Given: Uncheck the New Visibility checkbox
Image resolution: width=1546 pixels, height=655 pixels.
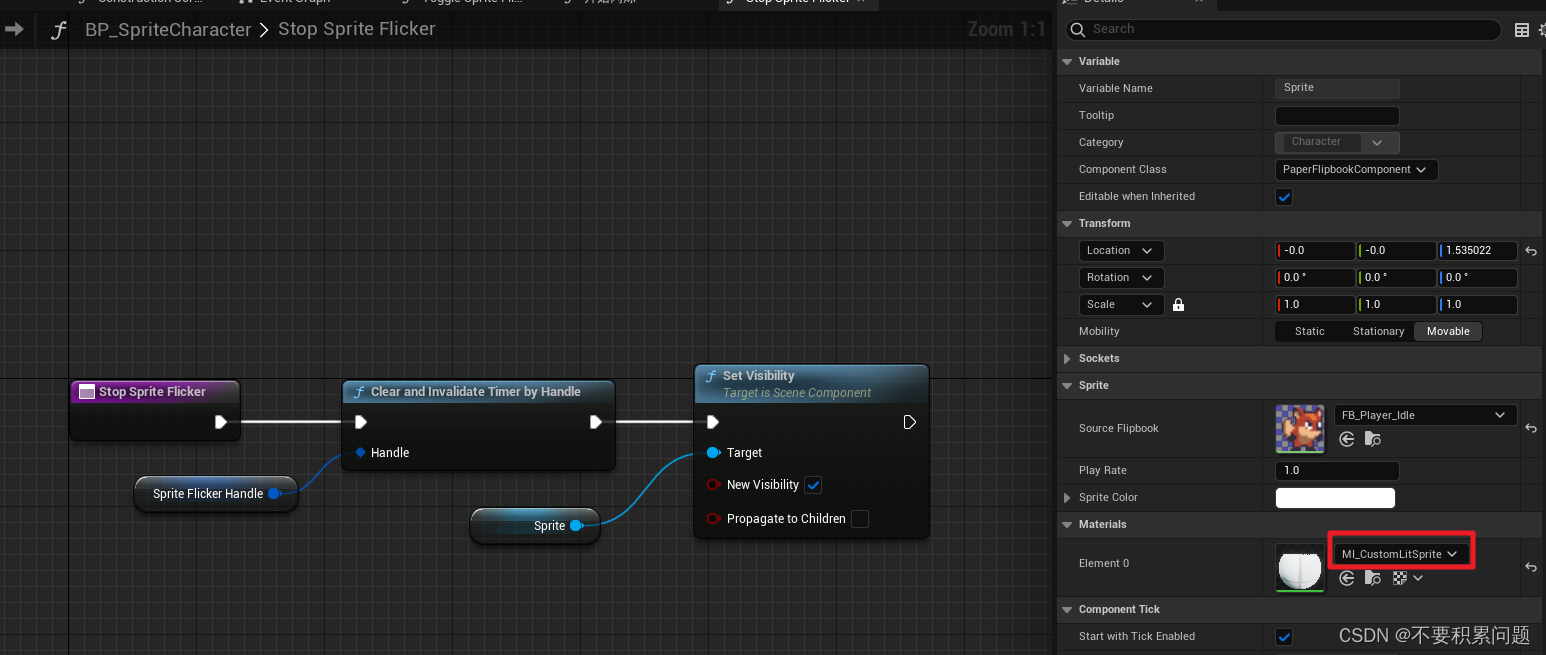Looking at the screenshot, I should coord(813,485).
